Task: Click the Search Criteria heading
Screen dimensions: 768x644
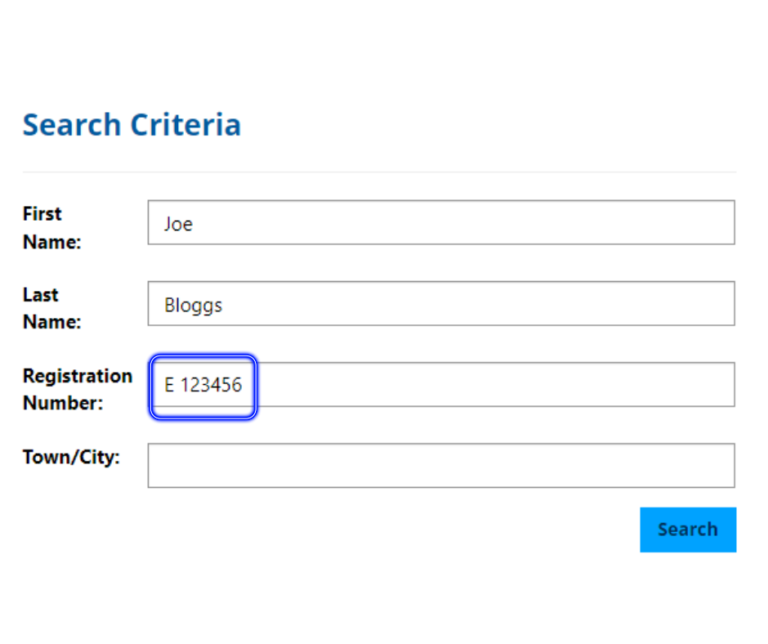Action: [x=132, y=125]
